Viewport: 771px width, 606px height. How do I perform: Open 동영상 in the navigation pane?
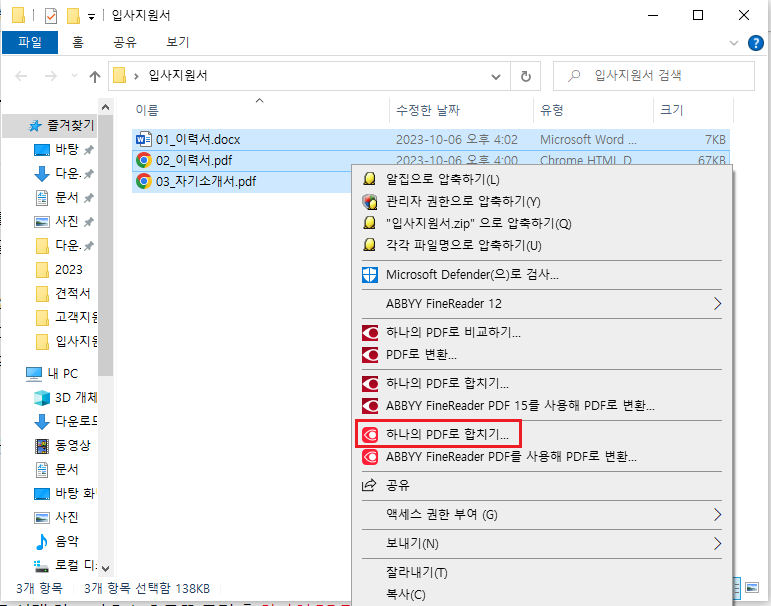click(73, 445)
